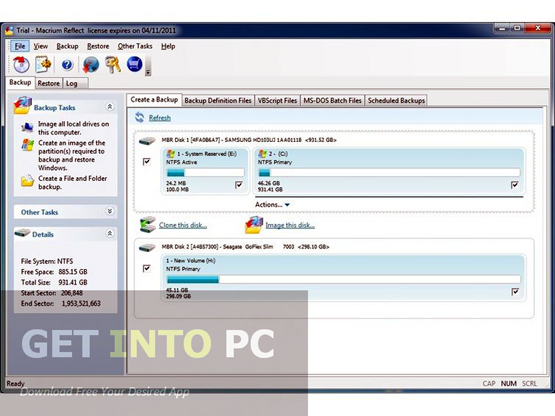555x416 pixels.
Task: Click the Free Space 885.15 GB value
Action: pos(73,272)
